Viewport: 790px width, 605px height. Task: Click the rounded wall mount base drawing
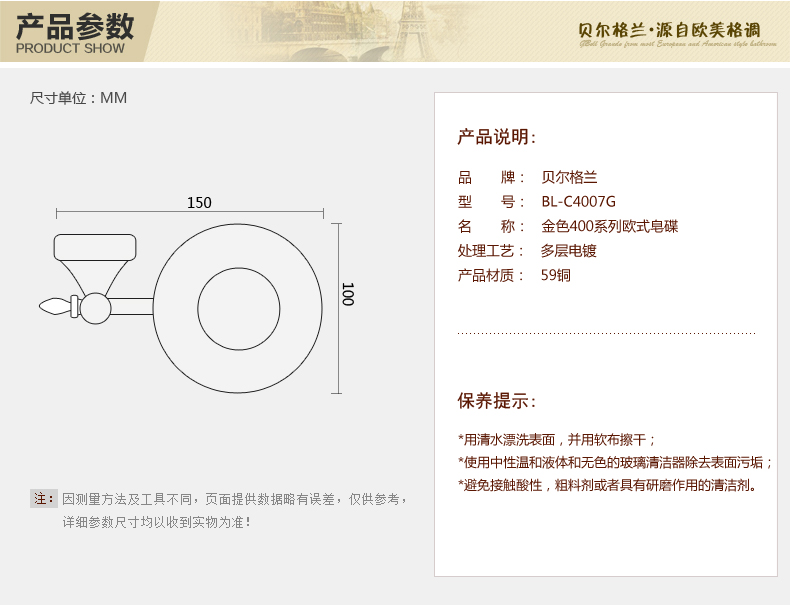(x=94, y=247)
